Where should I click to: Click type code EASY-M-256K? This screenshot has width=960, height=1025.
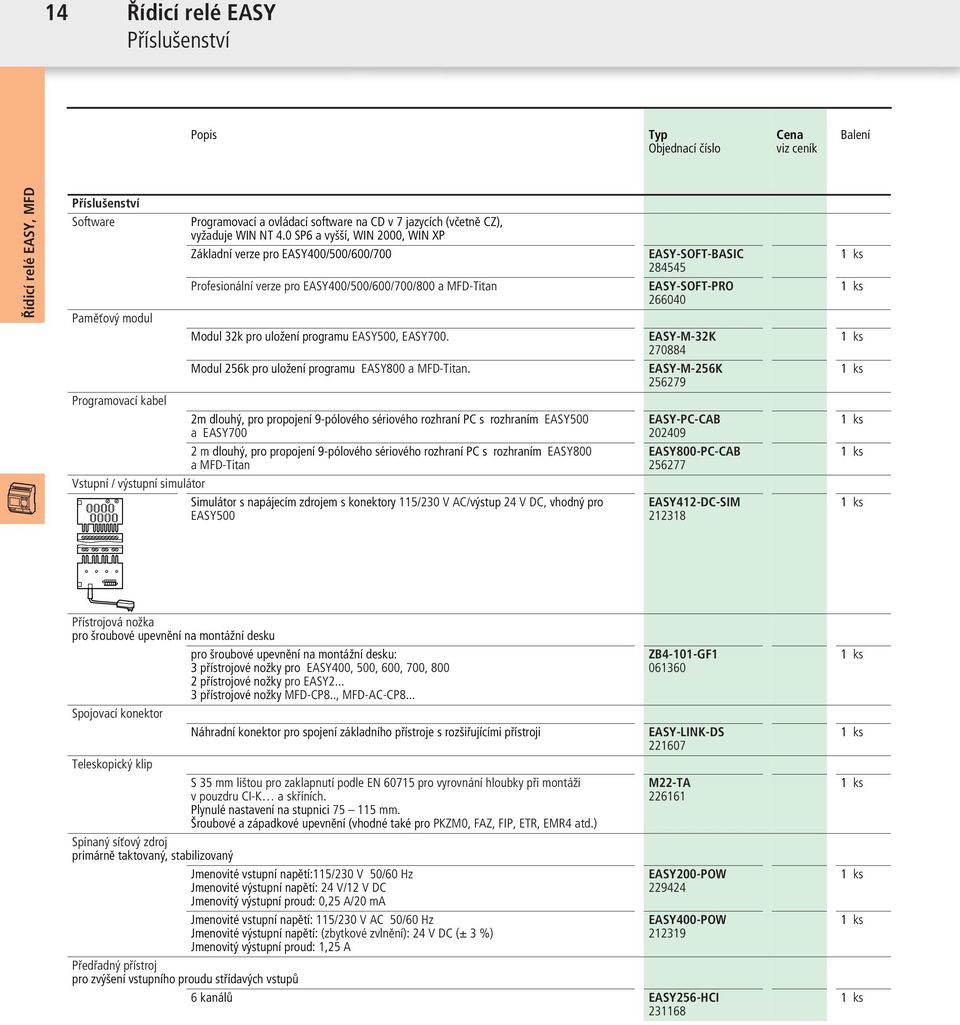(x=686, y=368)
